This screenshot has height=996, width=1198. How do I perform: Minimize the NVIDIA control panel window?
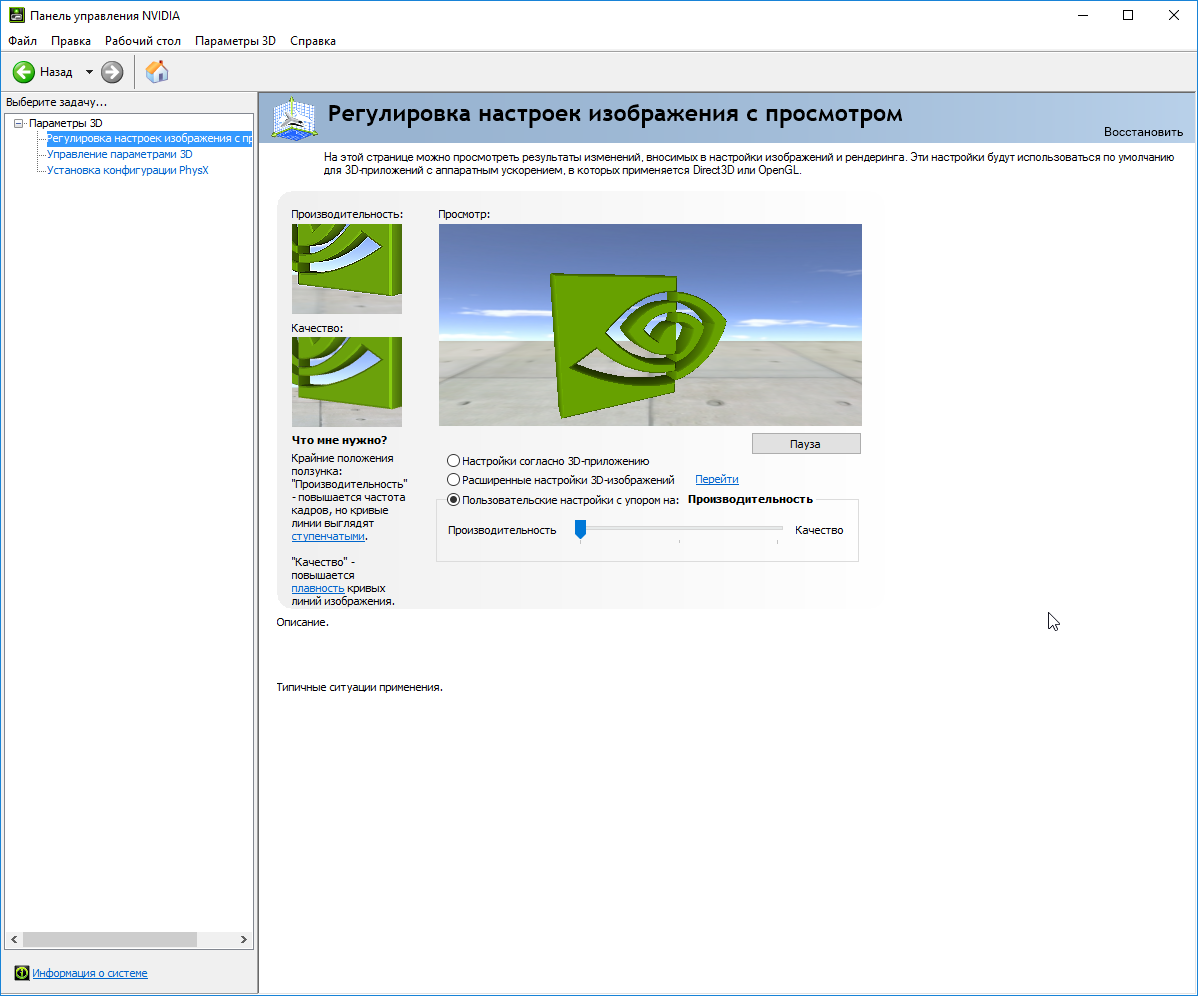[x=1083, y=15]
